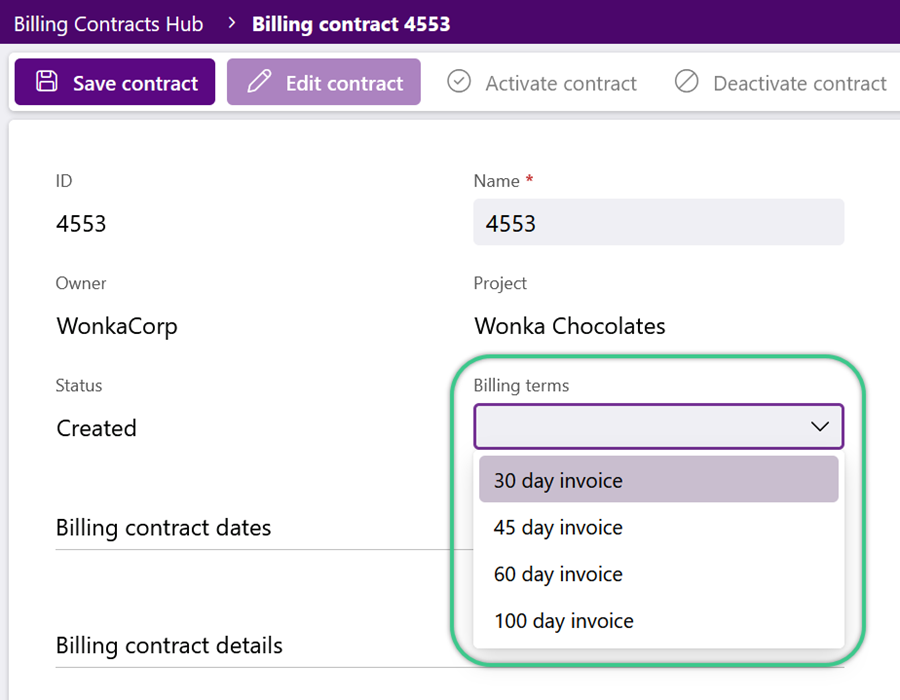Collapse the Billing terms dropdown arrow
The width and height of the screenshot is (900, 700).
click(820, 426)
